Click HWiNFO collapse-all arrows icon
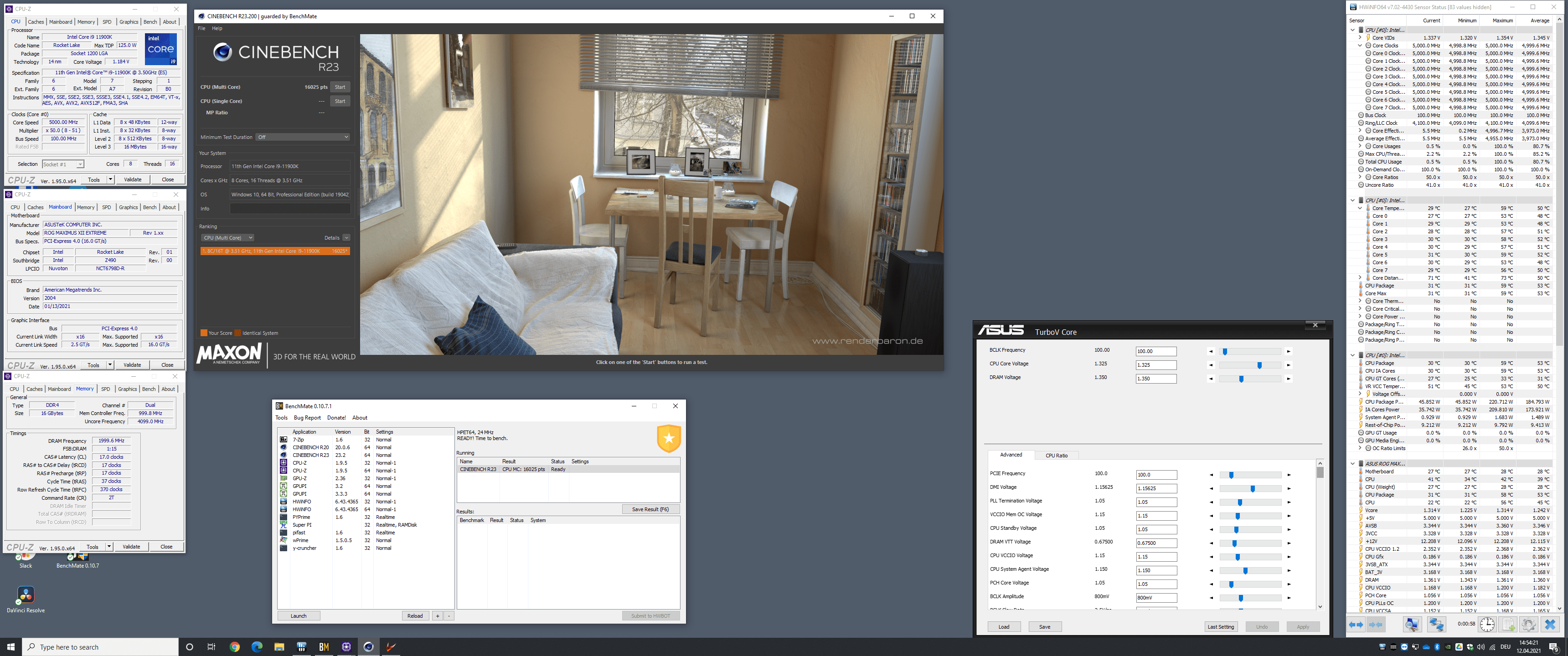The width and height of the screenshot is (1568, 656). click(x=1376, y=625)
